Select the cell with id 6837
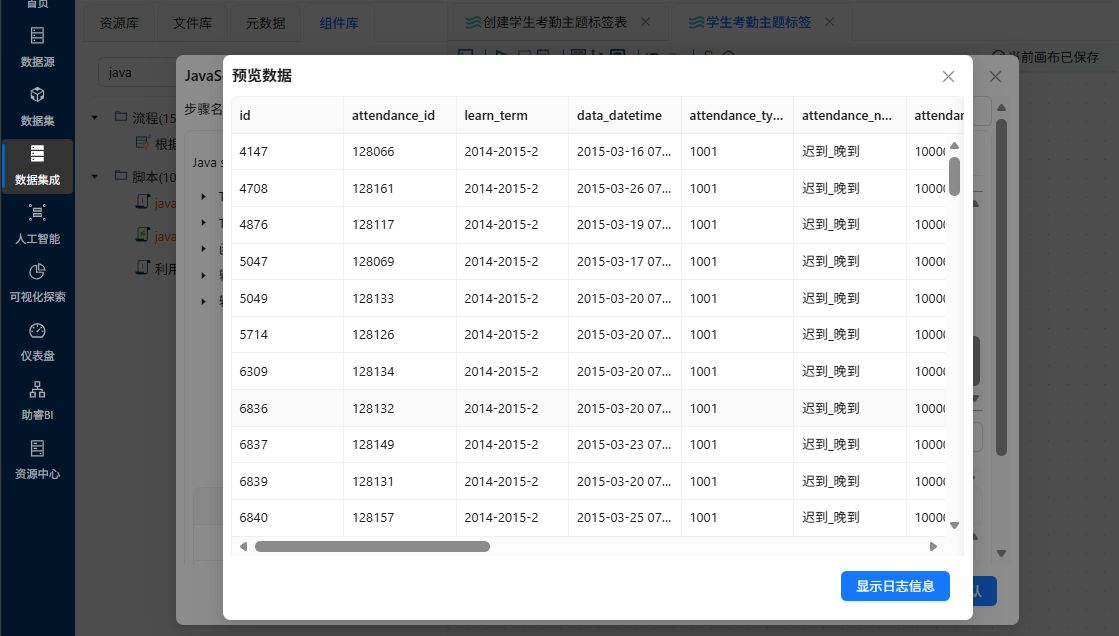Viewport: 1119px width, 636px height. tap(288, 445)
